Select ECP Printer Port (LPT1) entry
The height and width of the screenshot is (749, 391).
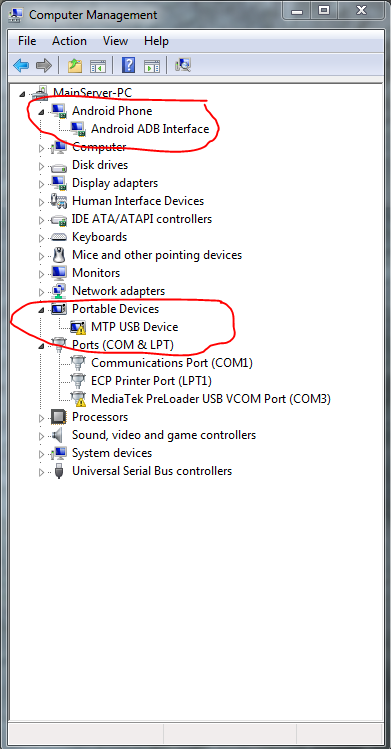click(x=151, y=381)
